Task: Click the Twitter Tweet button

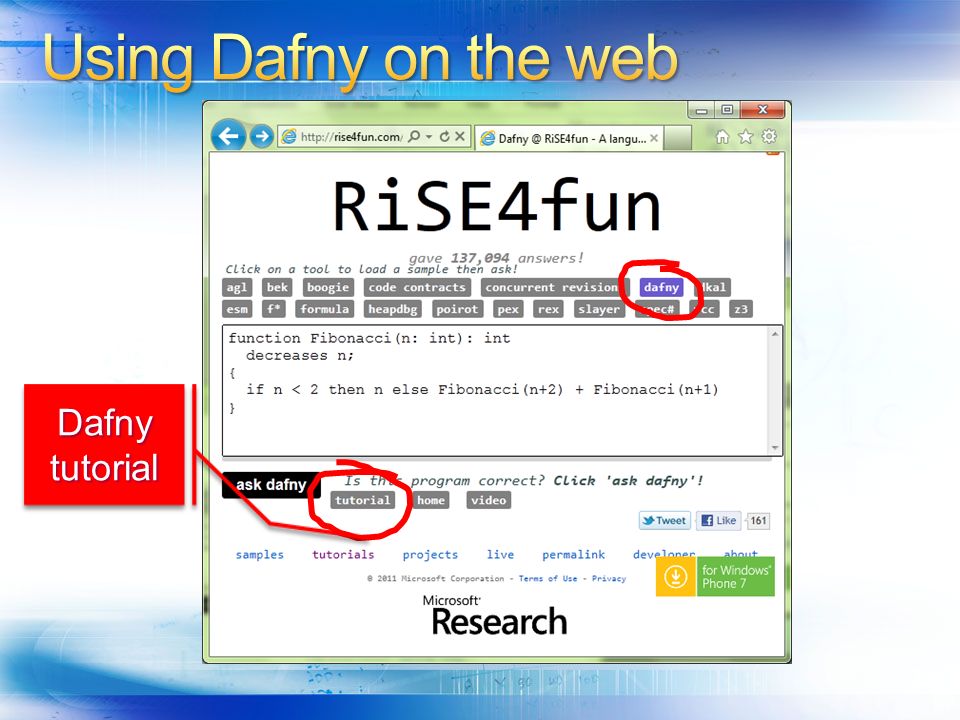Action: pyautogui.click(x=664, y=520)
